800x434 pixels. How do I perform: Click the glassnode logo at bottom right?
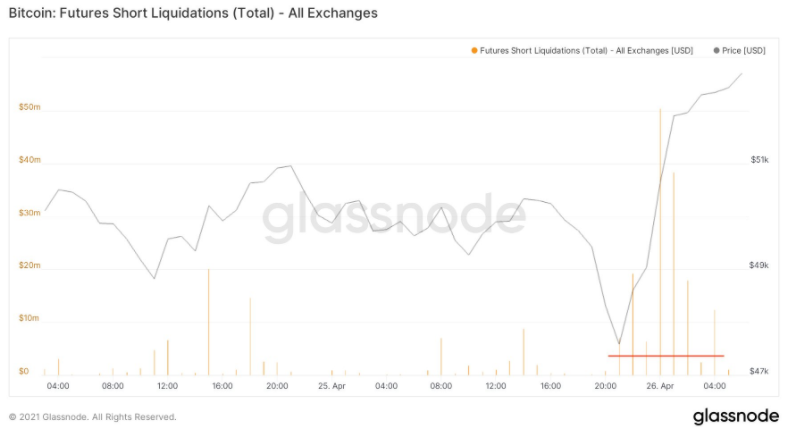738,416
